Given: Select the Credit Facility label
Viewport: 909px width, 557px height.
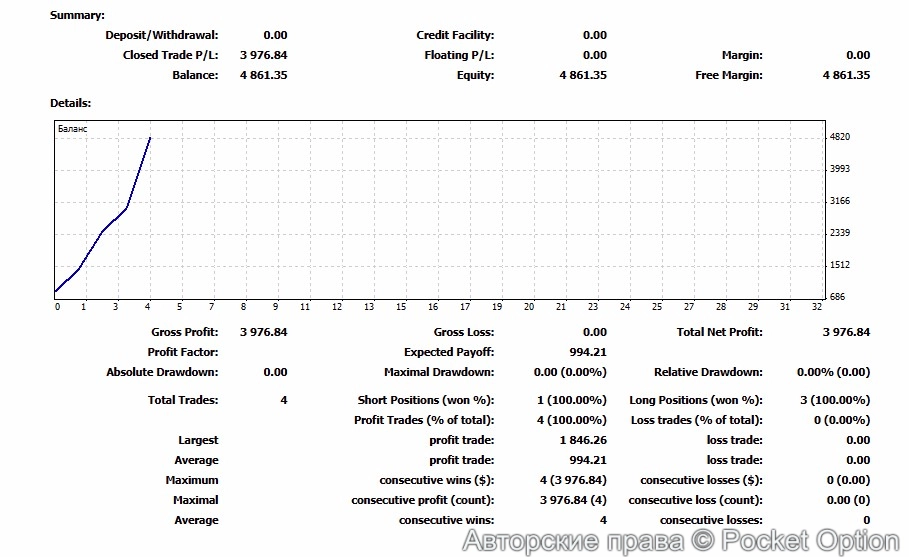Looking at the screenshot, I should coord(455,35).
